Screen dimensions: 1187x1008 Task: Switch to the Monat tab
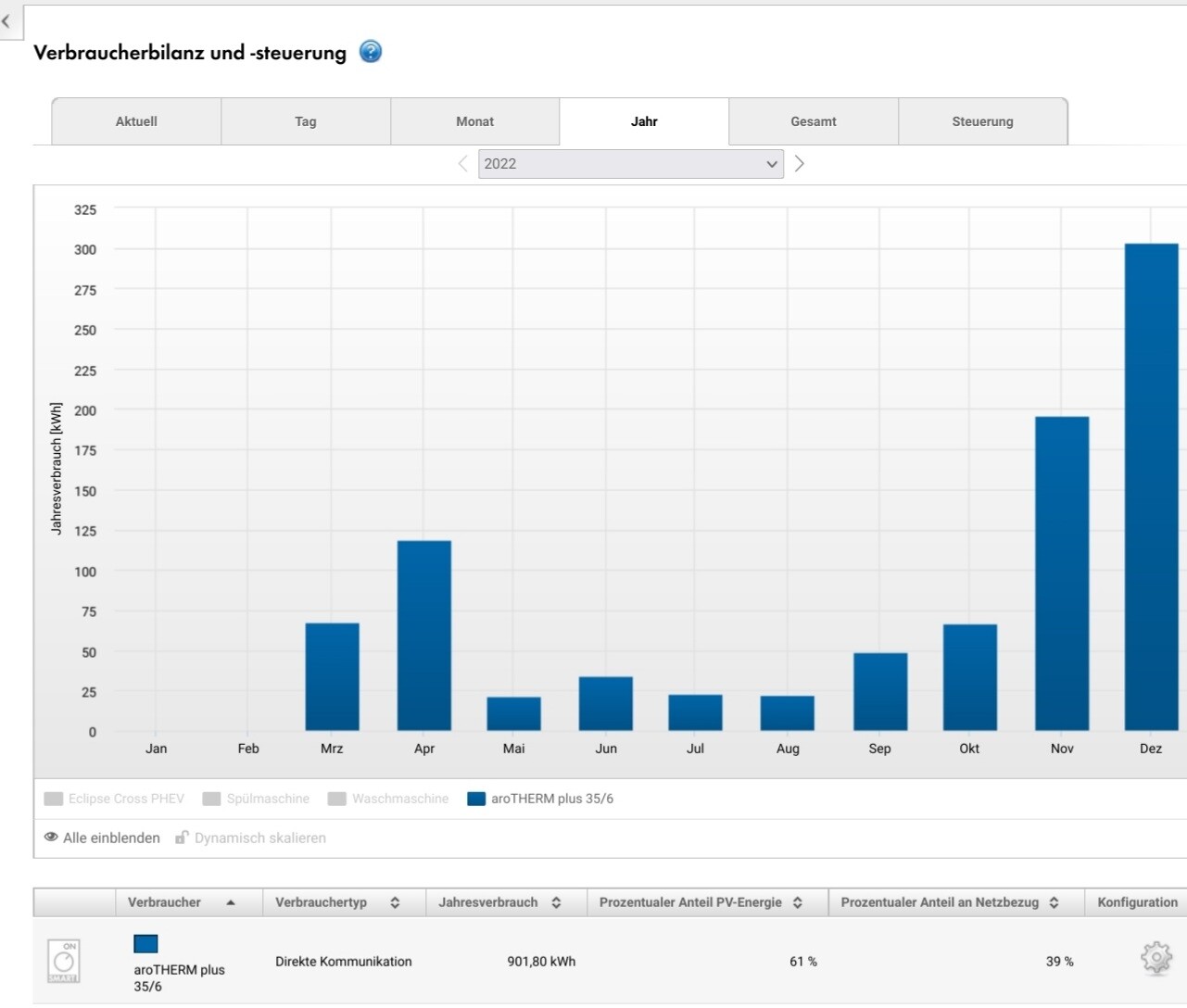474,121
